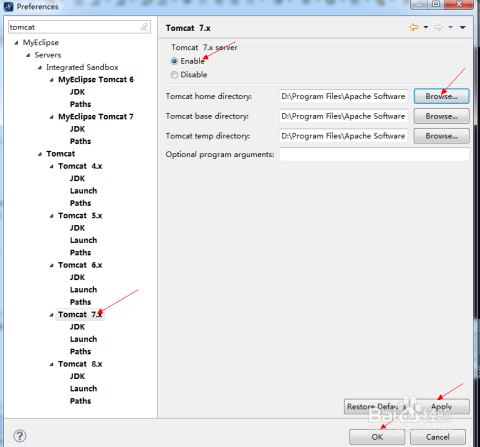Click the help question mark icon

(20, 436)
